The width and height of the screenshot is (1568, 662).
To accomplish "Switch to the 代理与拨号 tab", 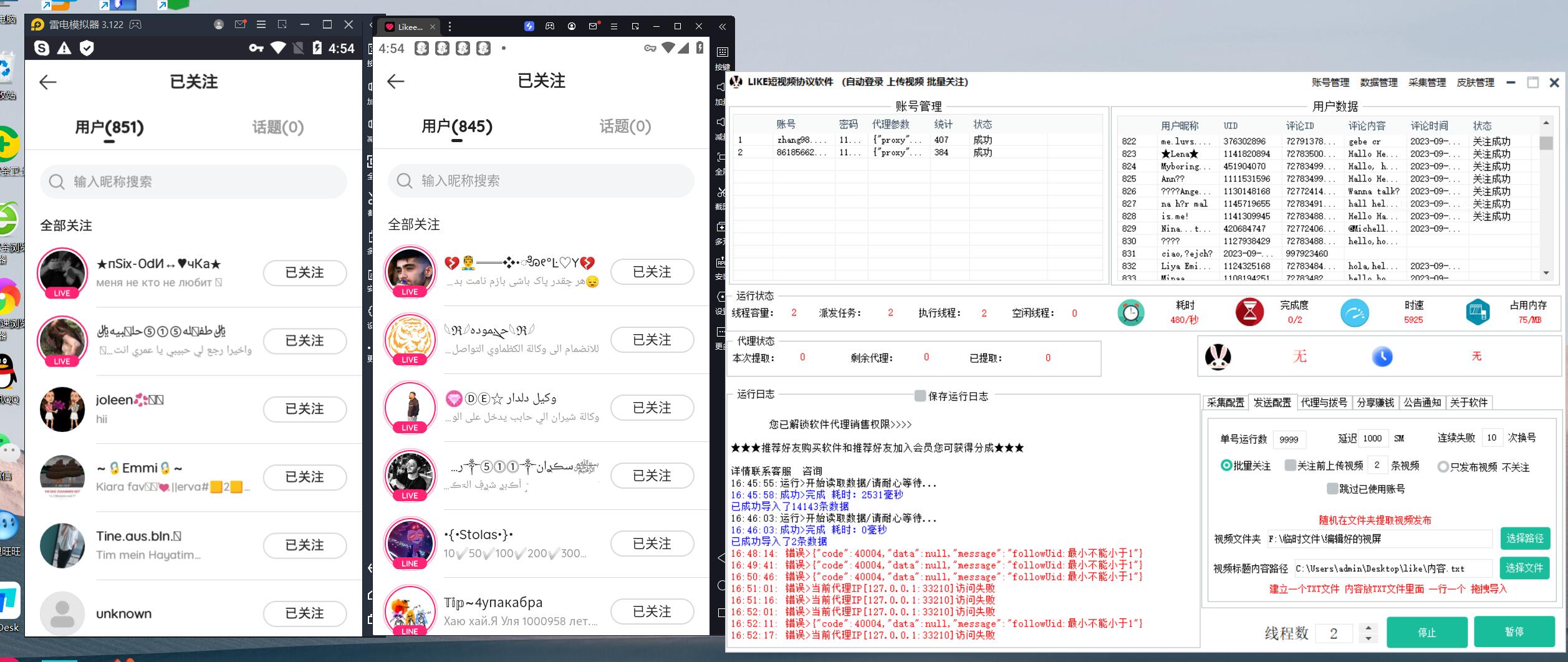I will point(1324,403).
